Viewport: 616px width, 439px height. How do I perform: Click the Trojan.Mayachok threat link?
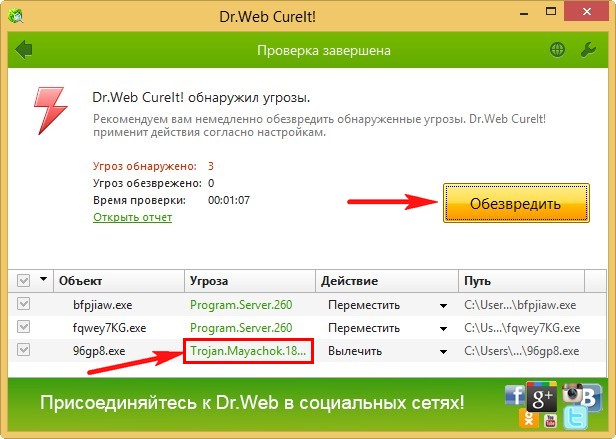[248, 351]
